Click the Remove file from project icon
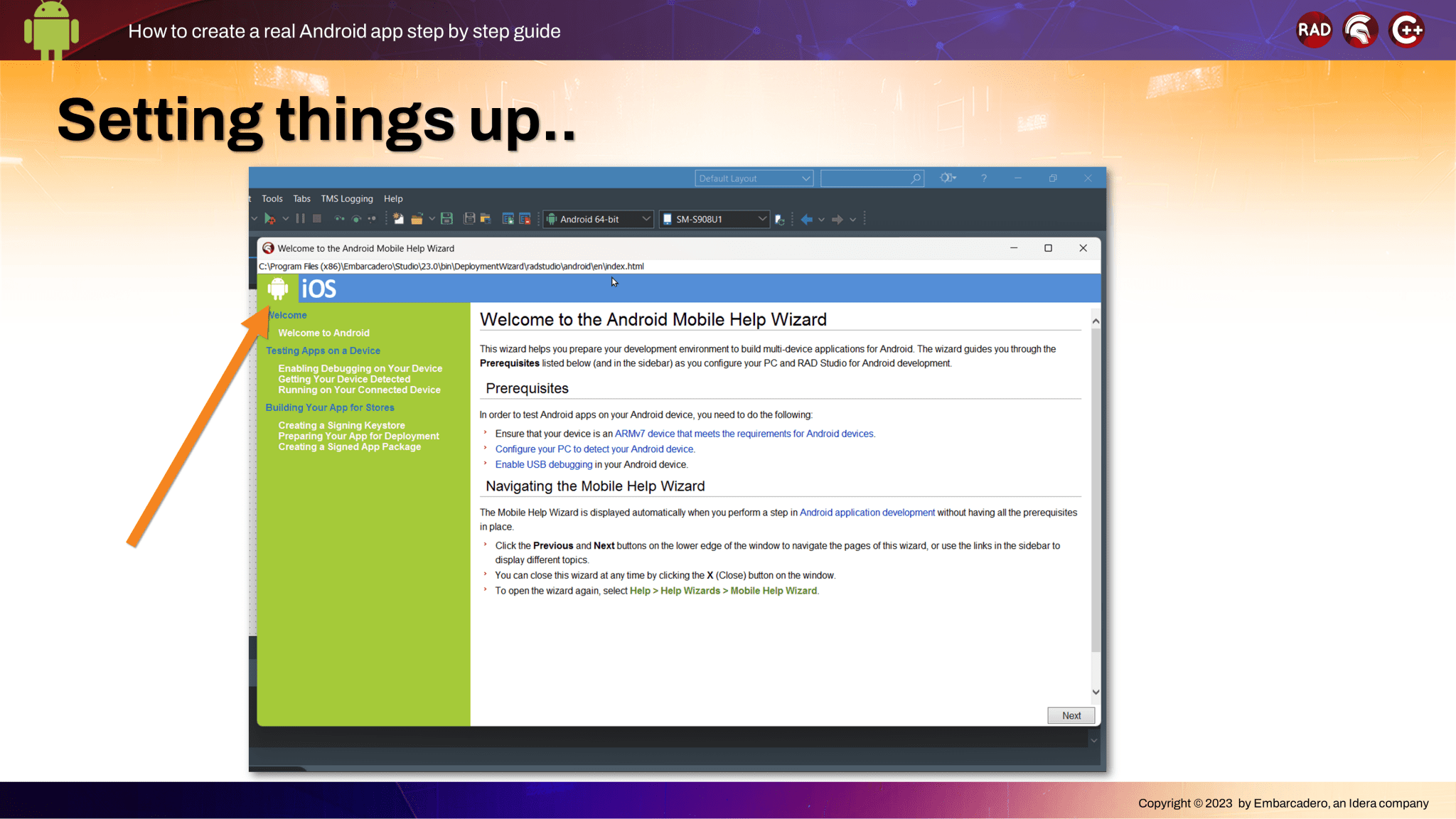The height and width of the screenshot is (819, 1456). coord(525,219)
